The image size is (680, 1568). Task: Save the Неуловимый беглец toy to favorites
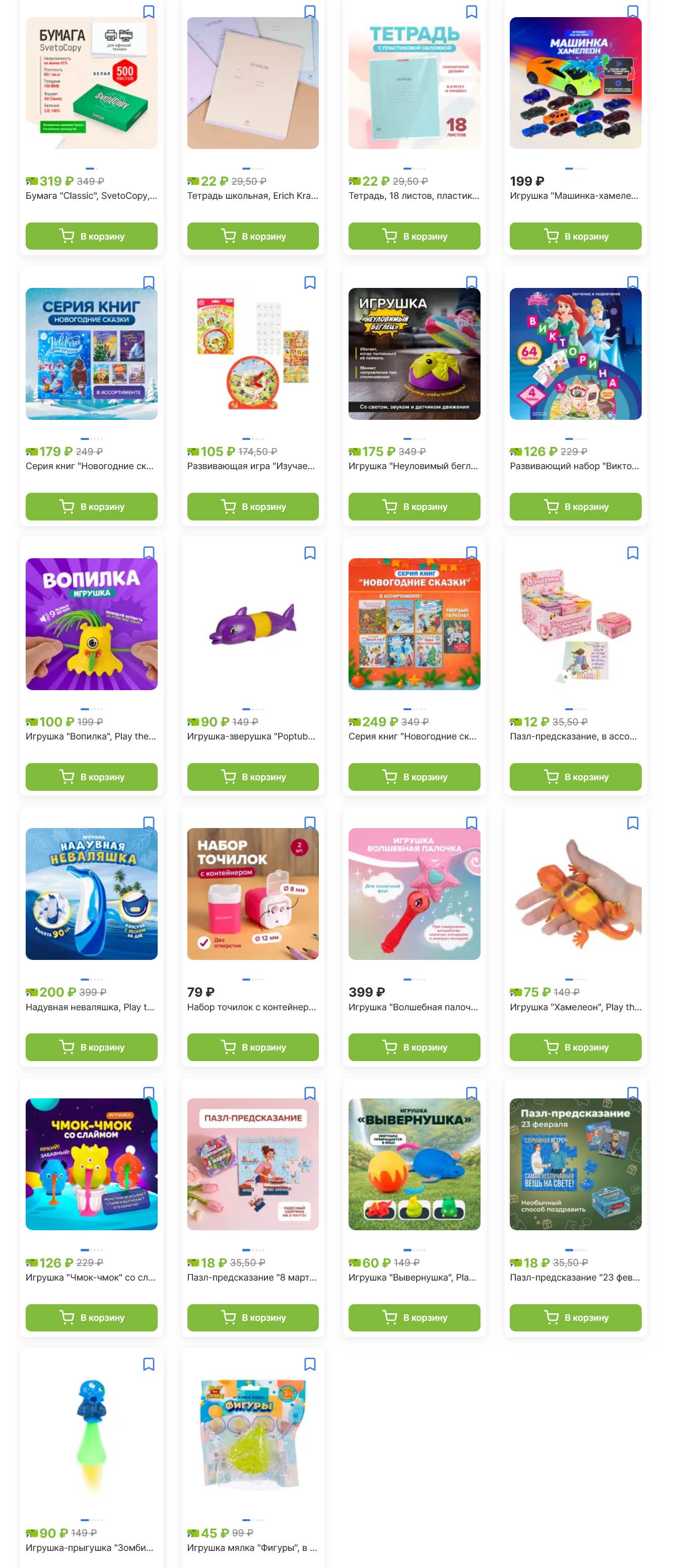[x=471, y=282]
